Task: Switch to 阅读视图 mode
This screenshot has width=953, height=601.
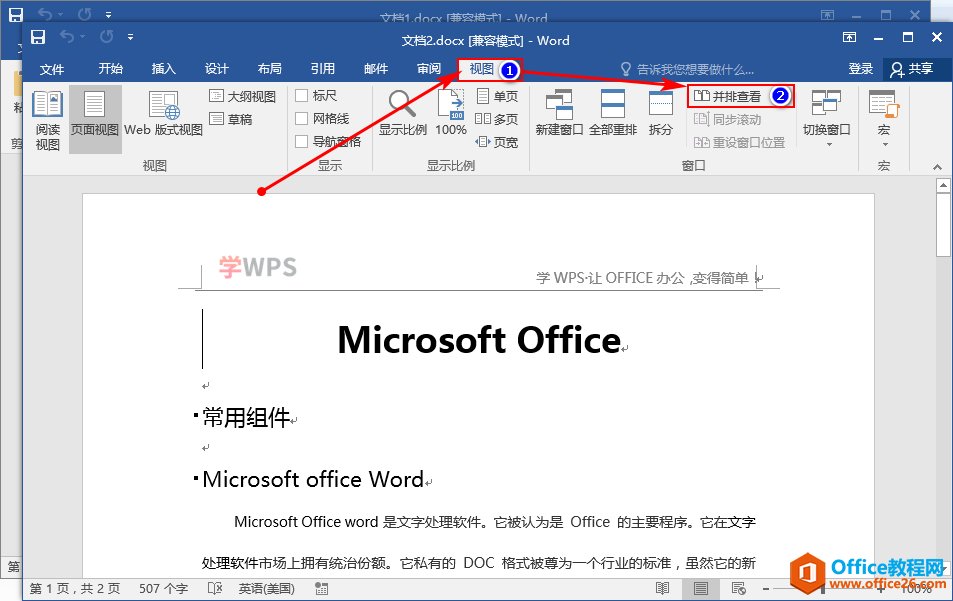Action: (47, 120)
